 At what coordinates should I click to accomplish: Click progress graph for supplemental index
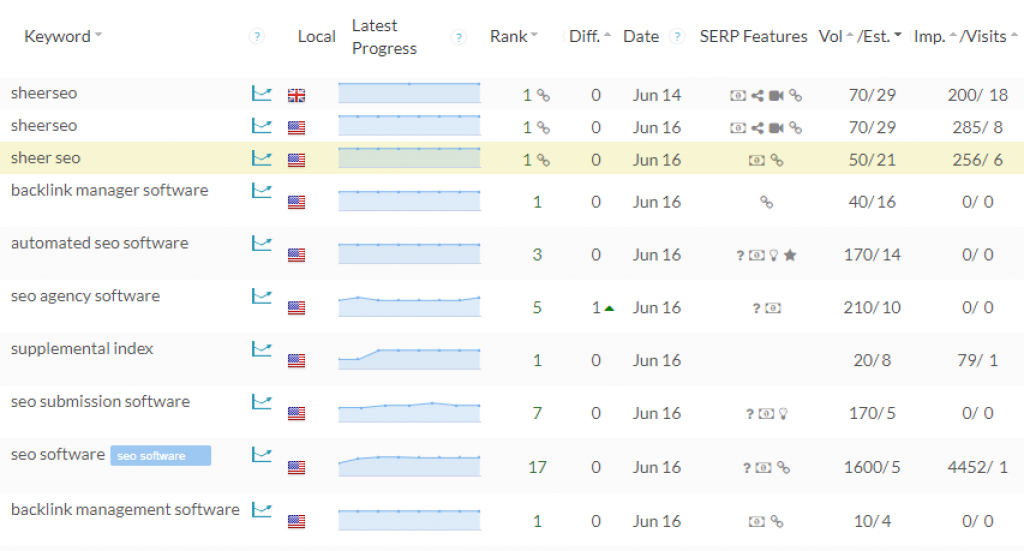click(x=409, y=359)
